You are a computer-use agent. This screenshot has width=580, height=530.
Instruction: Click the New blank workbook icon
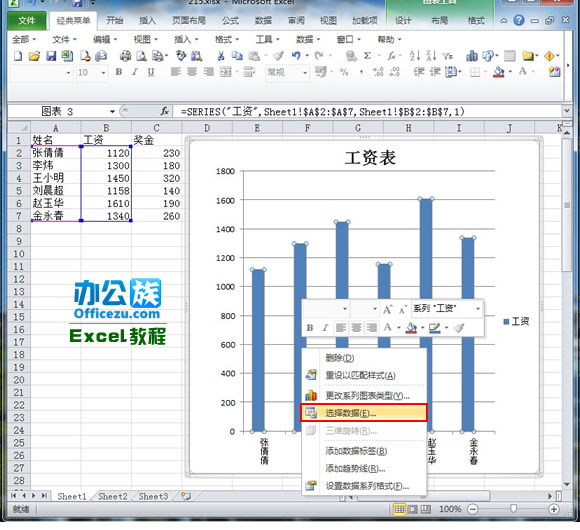pos(18,56)
